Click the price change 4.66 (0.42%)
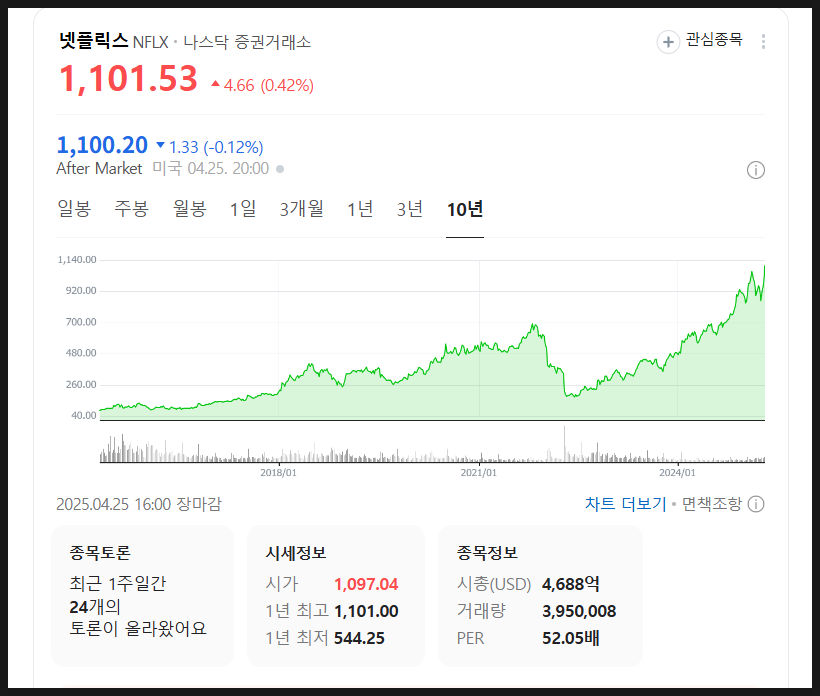Screen dimensions: 820x696 click(263, 85)
